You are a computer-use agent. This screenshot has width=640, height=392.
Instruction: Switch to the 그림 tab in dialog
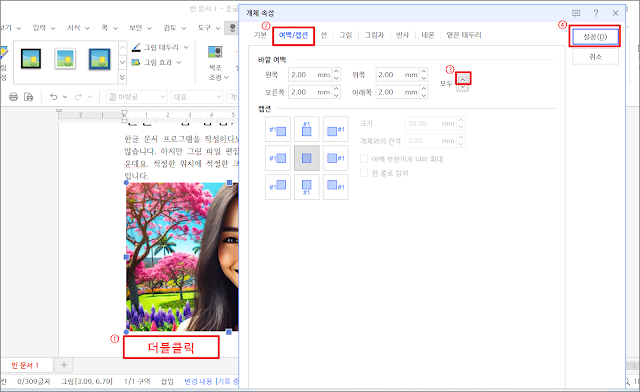click(345, 35)
